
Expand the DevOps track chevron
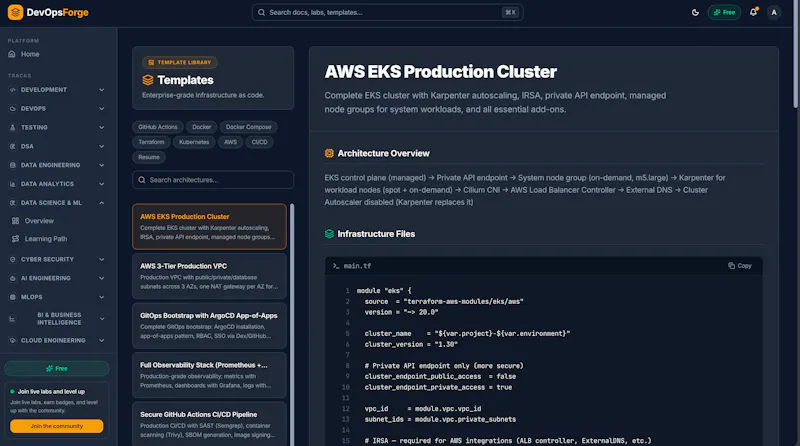tap(102, 109)
